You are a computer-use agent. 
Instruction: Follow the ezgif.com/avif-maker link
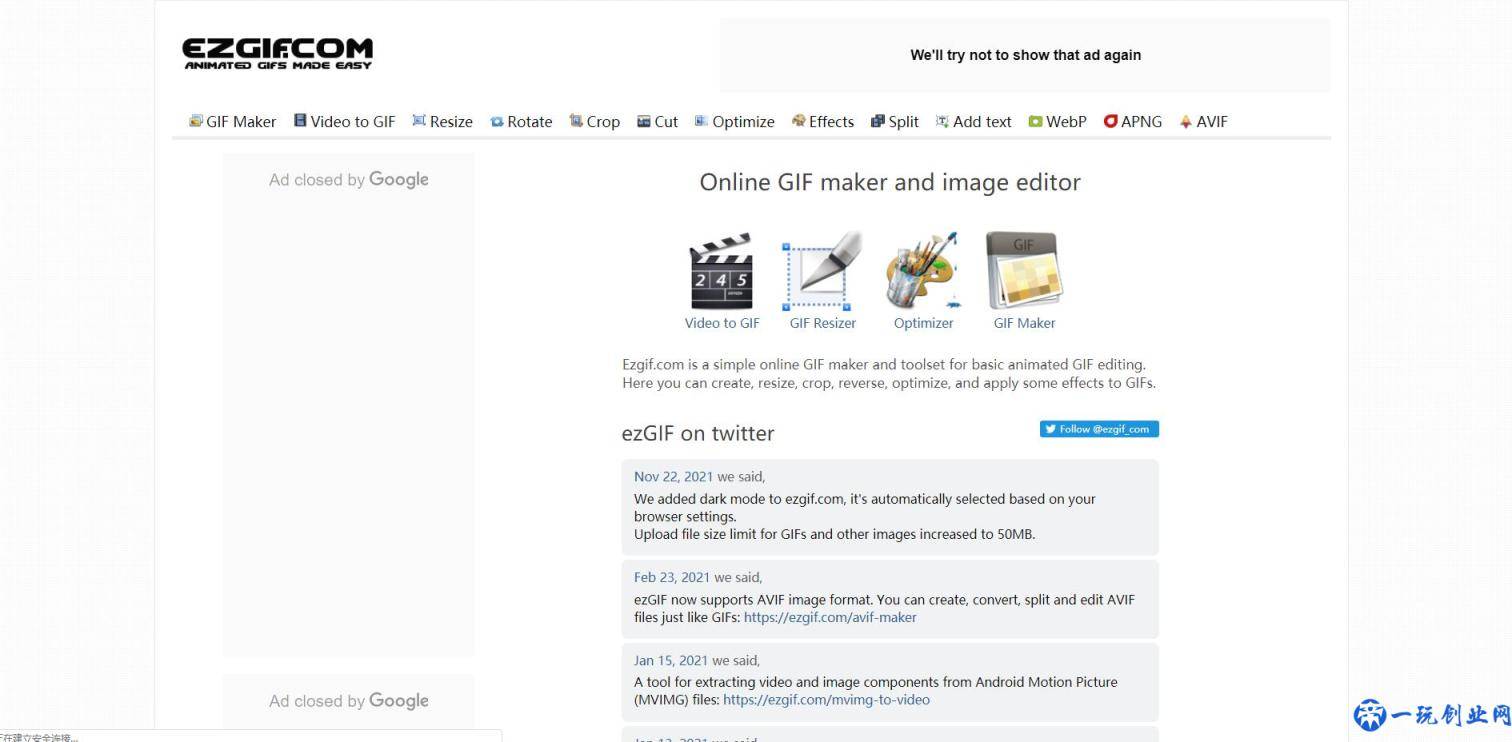pyautogui.click(x=830, y=617)
